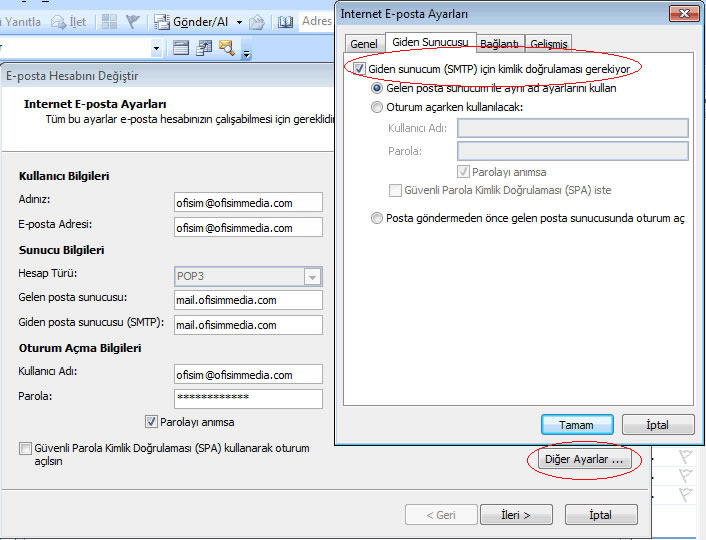Click the Diğer Ayarlar button
Image resolution: width=706 pixels, height=540 pixels.
(584, 459)
